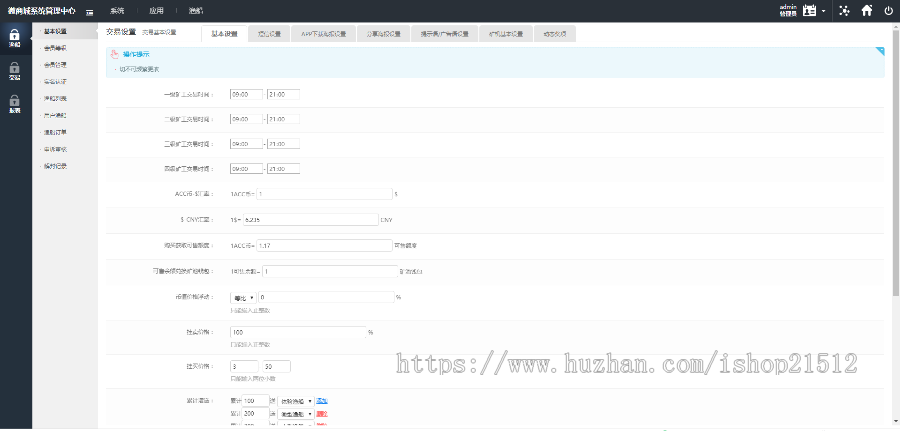Image resolution: width=900 pixels, height=431 pixels.
Task: Edit second-row end time 21:00 field
Action: tap(284, 119)
